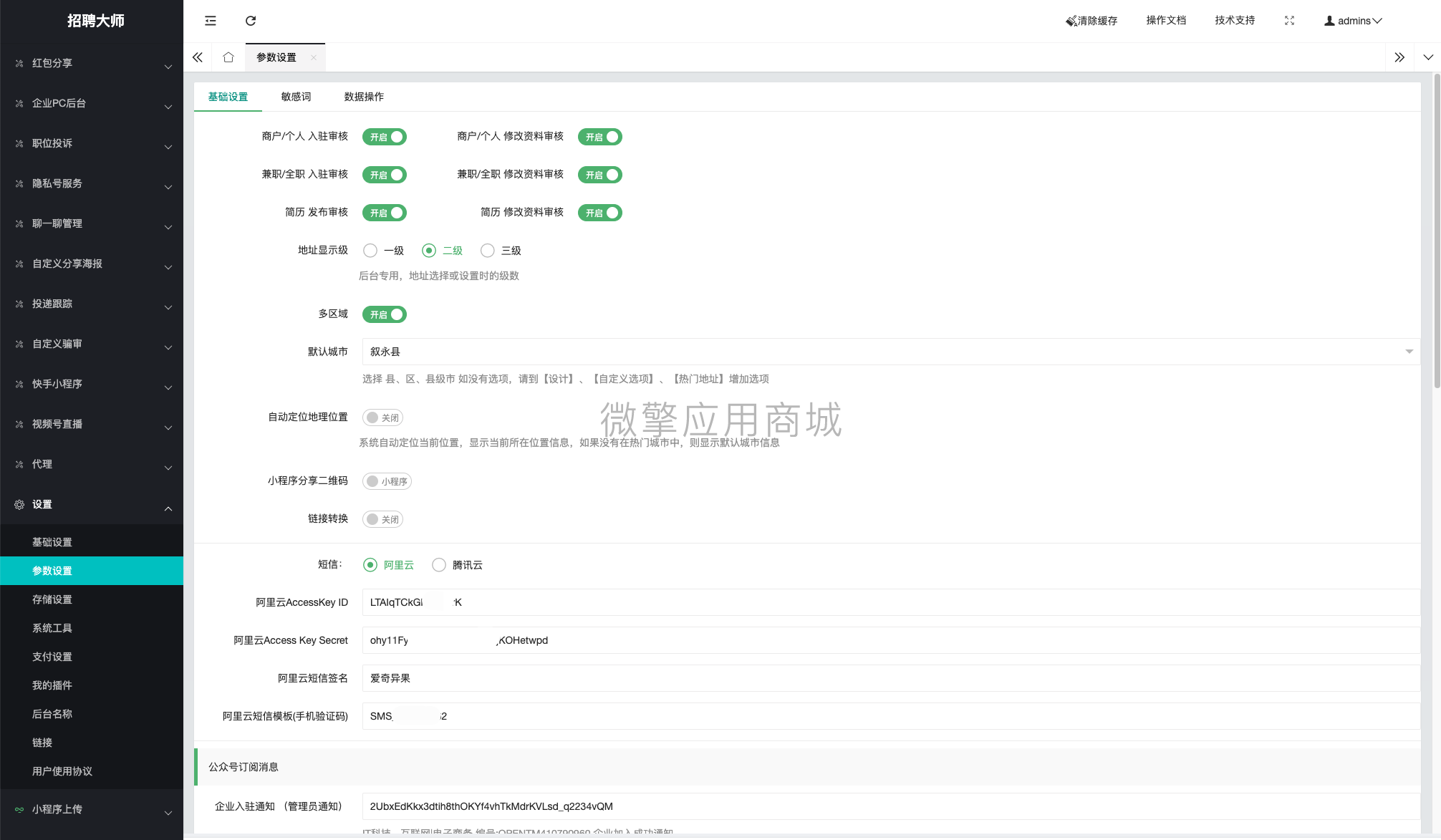Click the 隐私号服务 sidebar icon
This screenshot has height=840, width=1441.
point(19,183)
